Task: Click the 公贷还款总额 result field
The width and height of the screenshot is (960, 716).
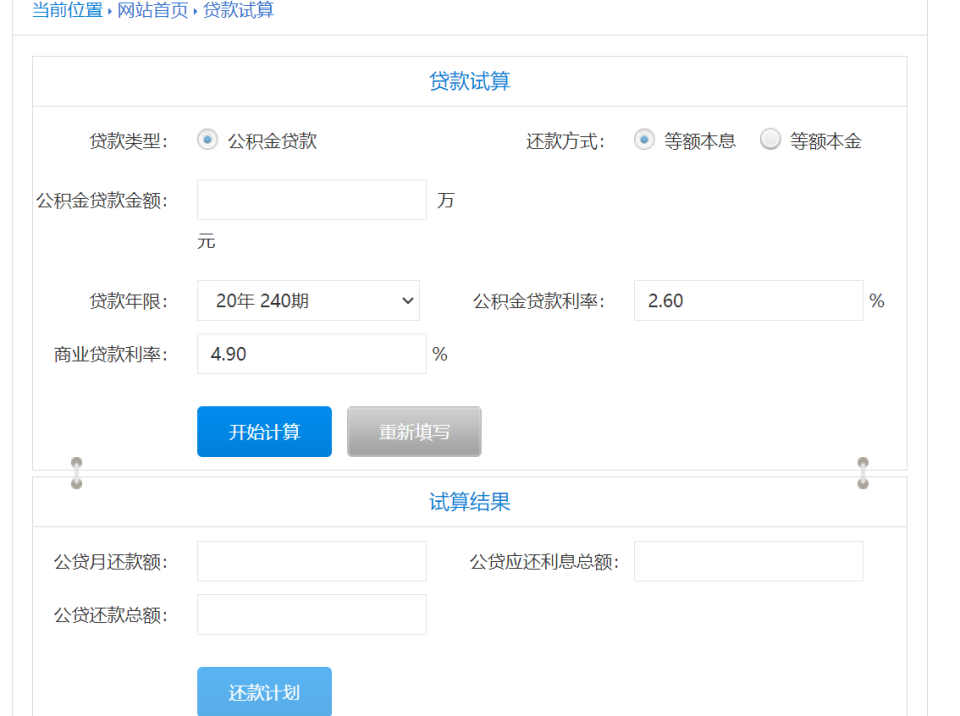Action: pos(310,614)
